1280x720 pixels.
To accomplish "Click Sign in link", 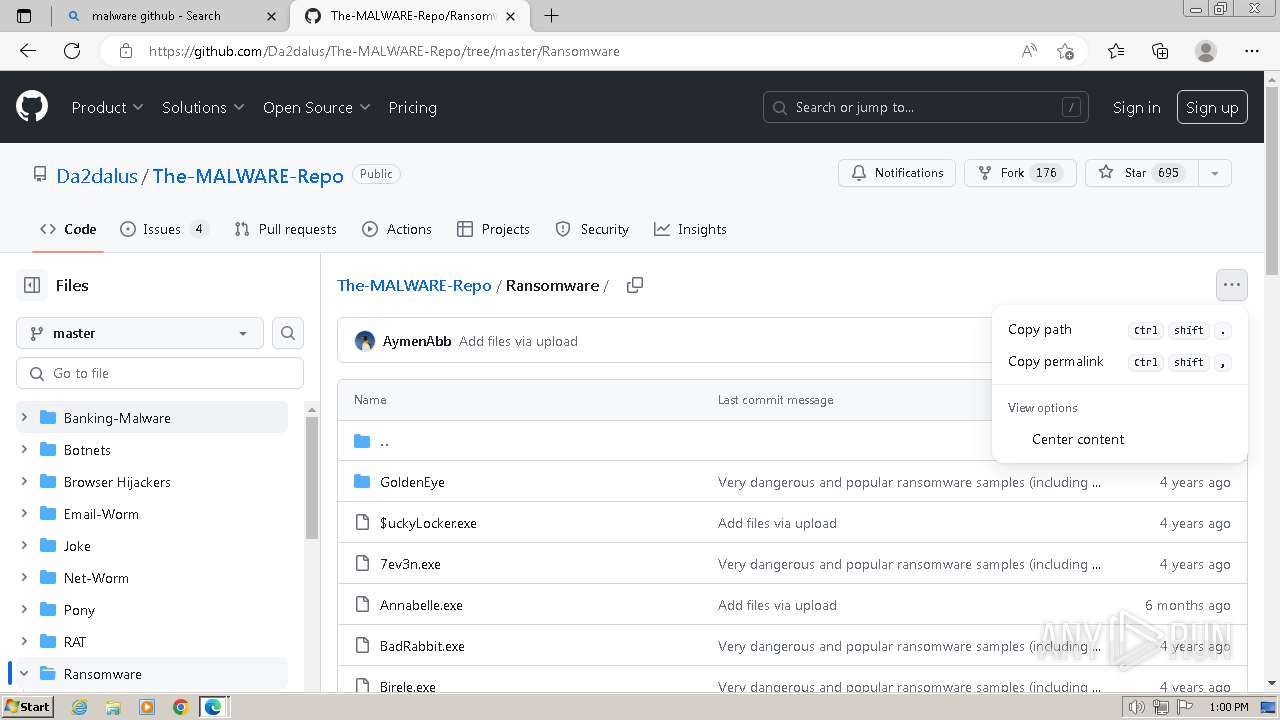I will (x=1136, y=107).
